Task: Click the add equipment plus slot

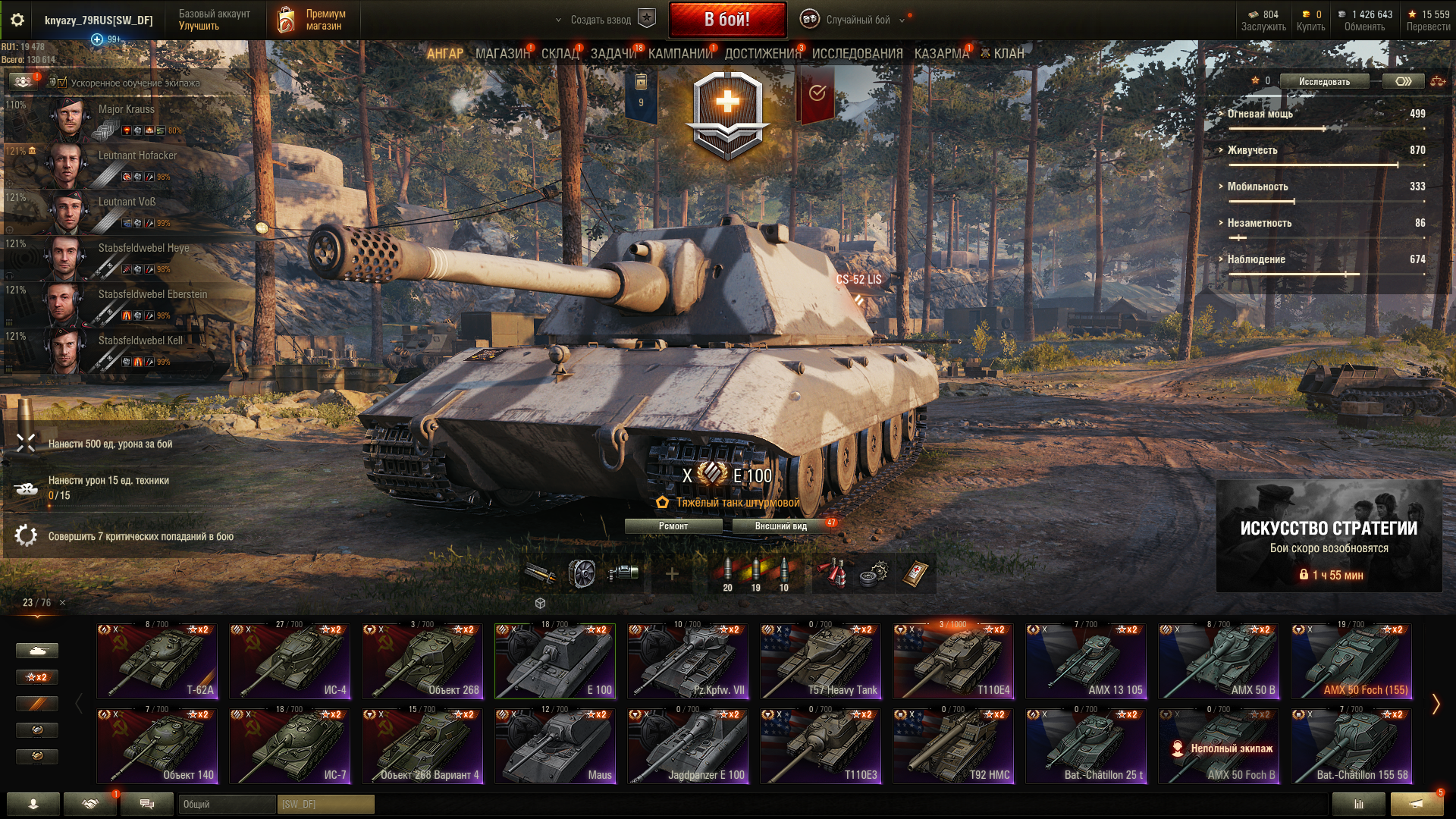Action: pyautogui.click(x=672, y=574)
